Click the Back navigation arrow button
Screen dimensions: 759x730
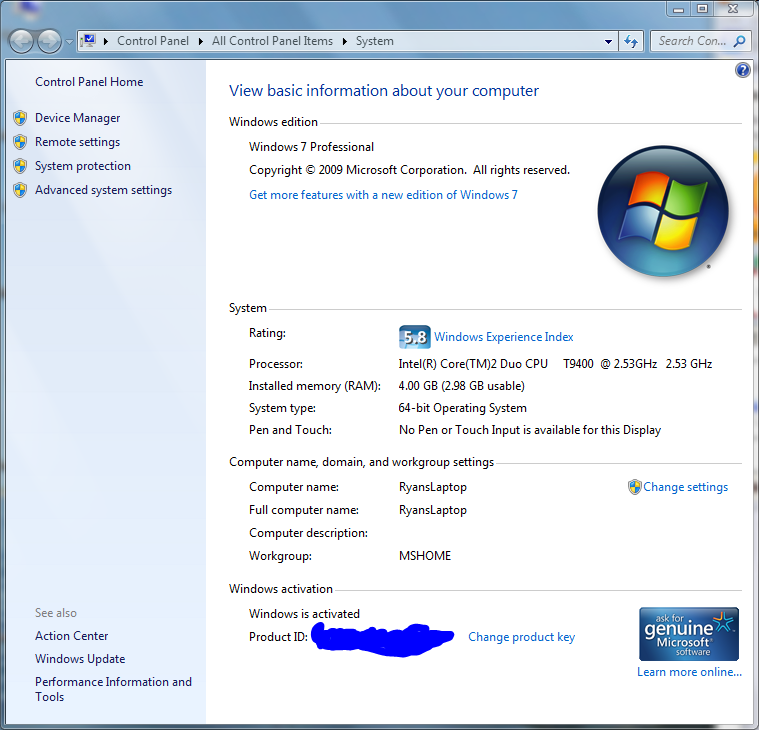(x=21, y=41)
